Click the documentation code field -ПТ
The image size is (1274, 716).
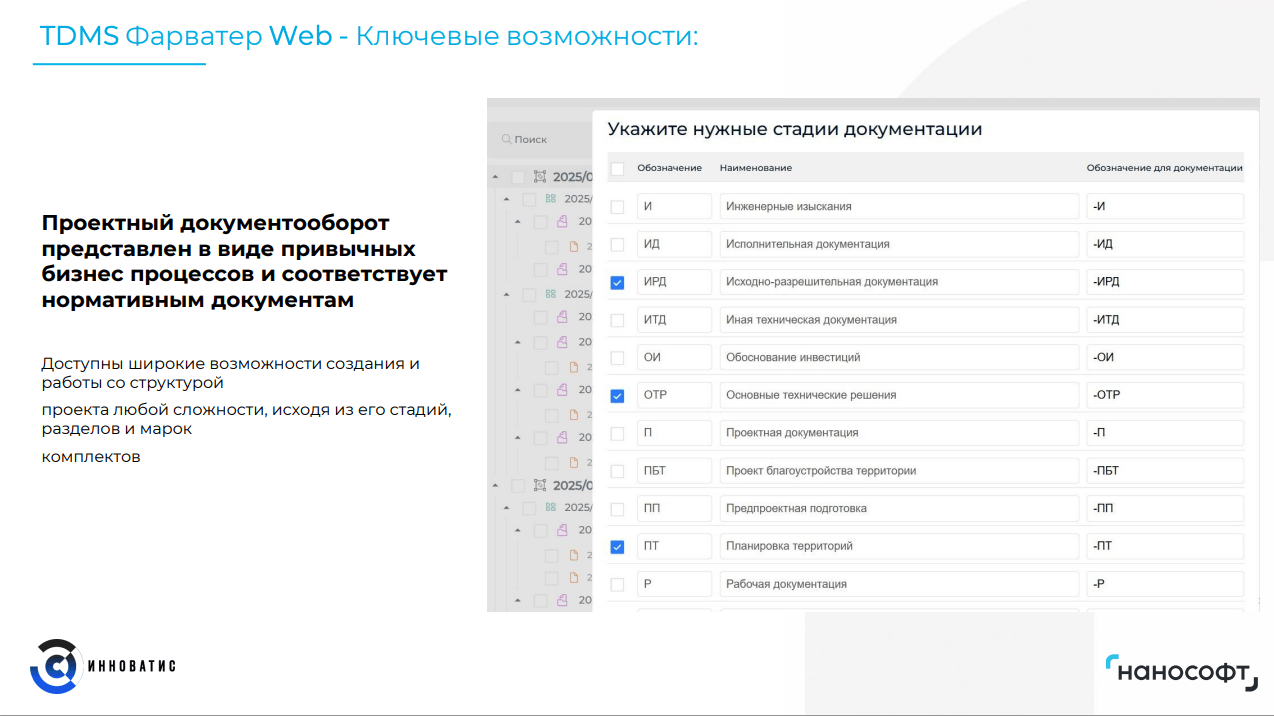(1165, 546)
